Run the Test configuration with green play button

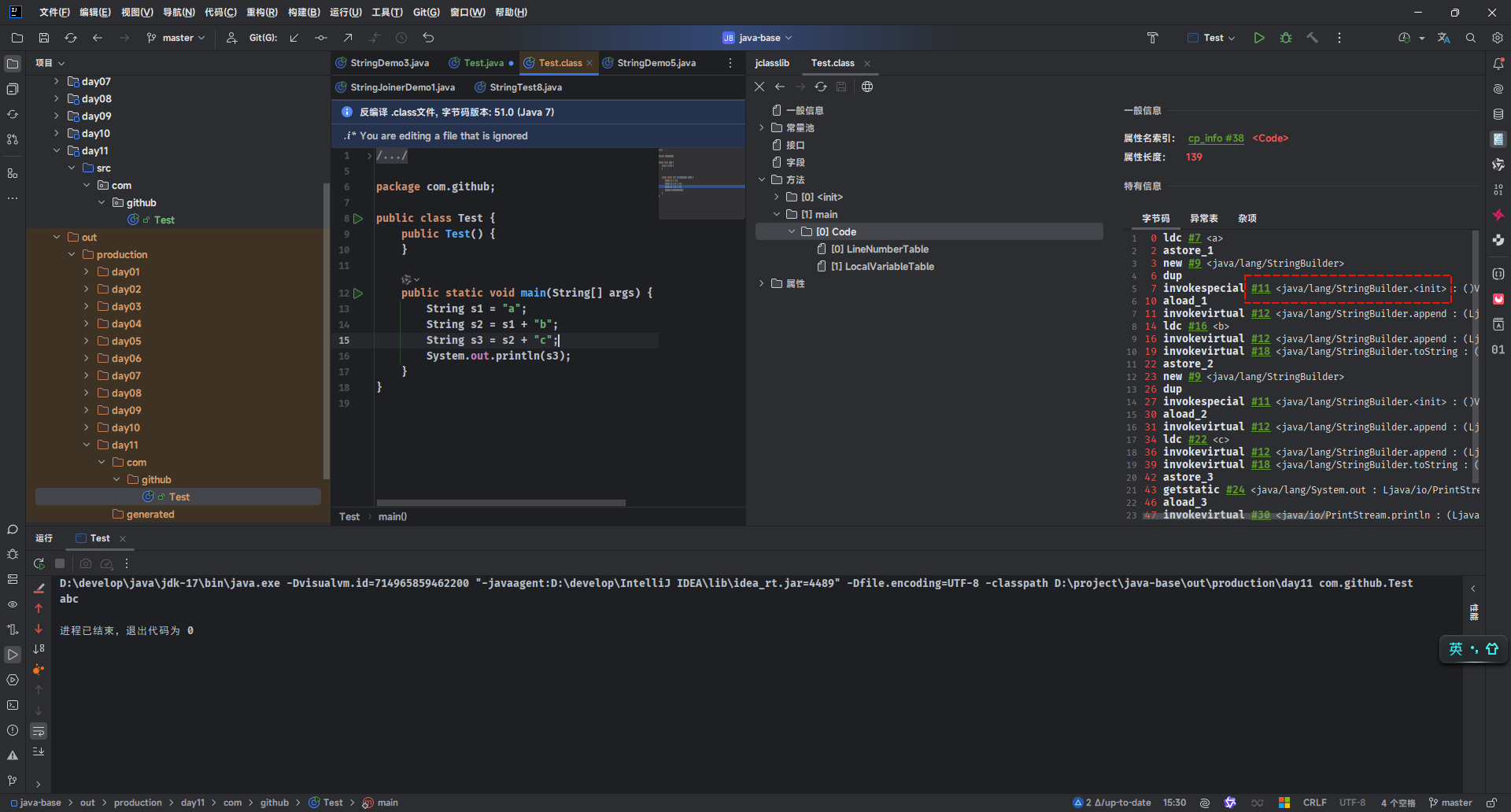[1259, 38]
